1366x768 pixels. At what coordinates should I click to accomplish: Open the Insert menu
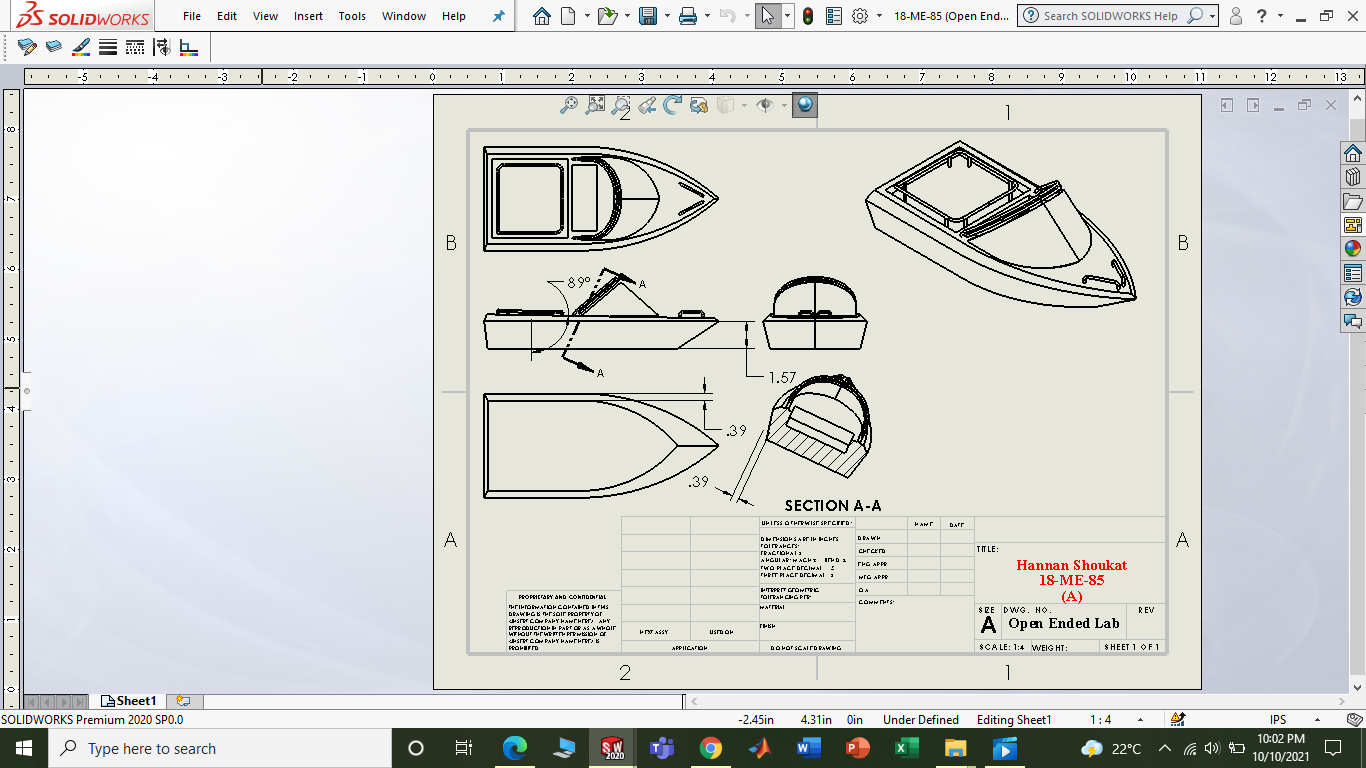click(308, 16)
